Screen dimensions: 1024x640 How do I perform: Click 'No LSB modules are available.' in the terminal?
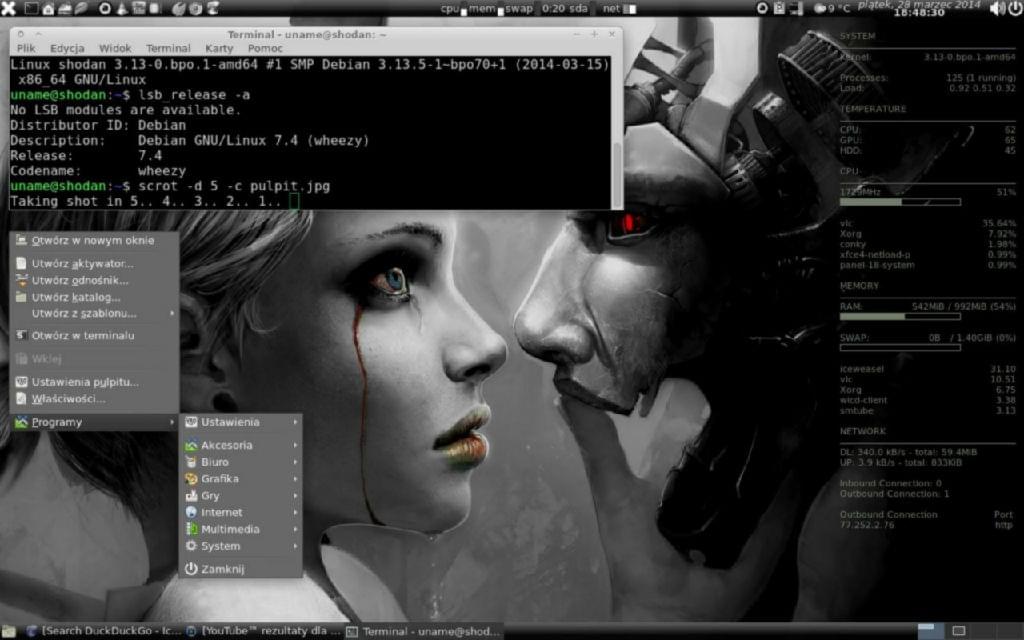pos(125,110)
